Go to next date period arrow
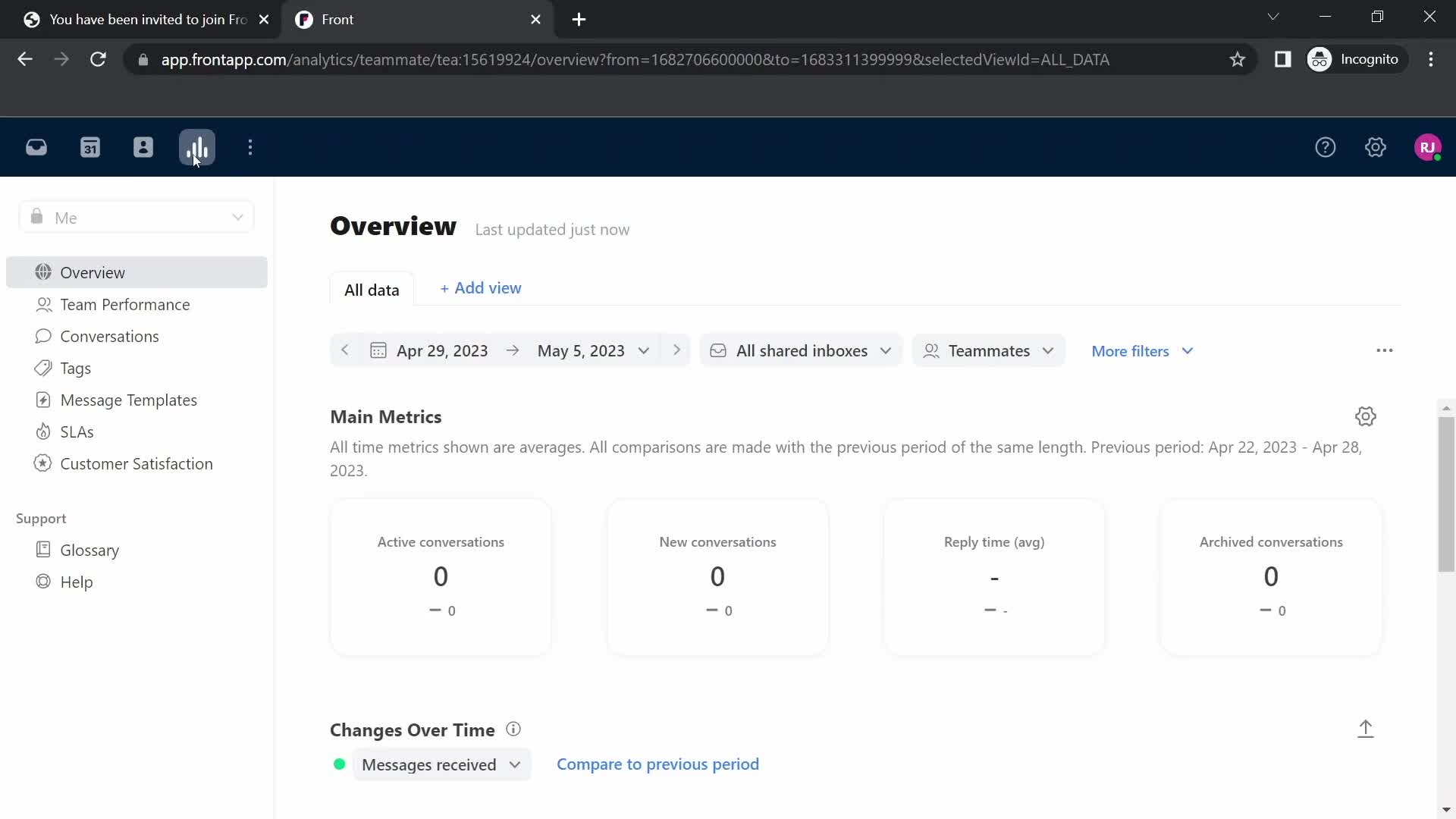 click(x=677, y=350)
